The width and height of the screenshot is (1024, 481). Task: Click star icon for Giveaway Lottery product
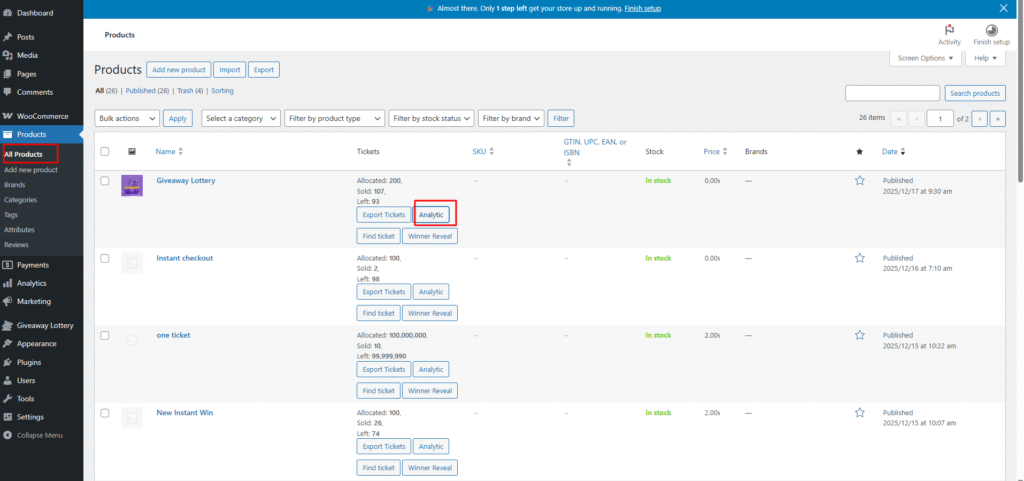point(859,181)
